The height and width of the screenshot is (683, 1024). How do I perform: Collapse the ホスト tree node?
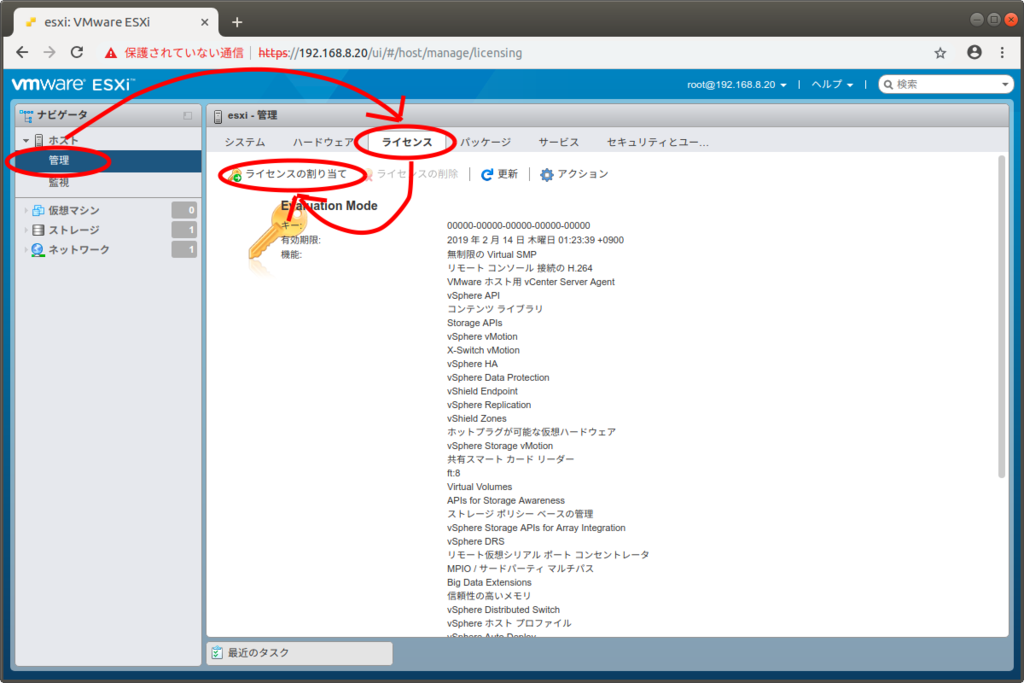(26, 140)
